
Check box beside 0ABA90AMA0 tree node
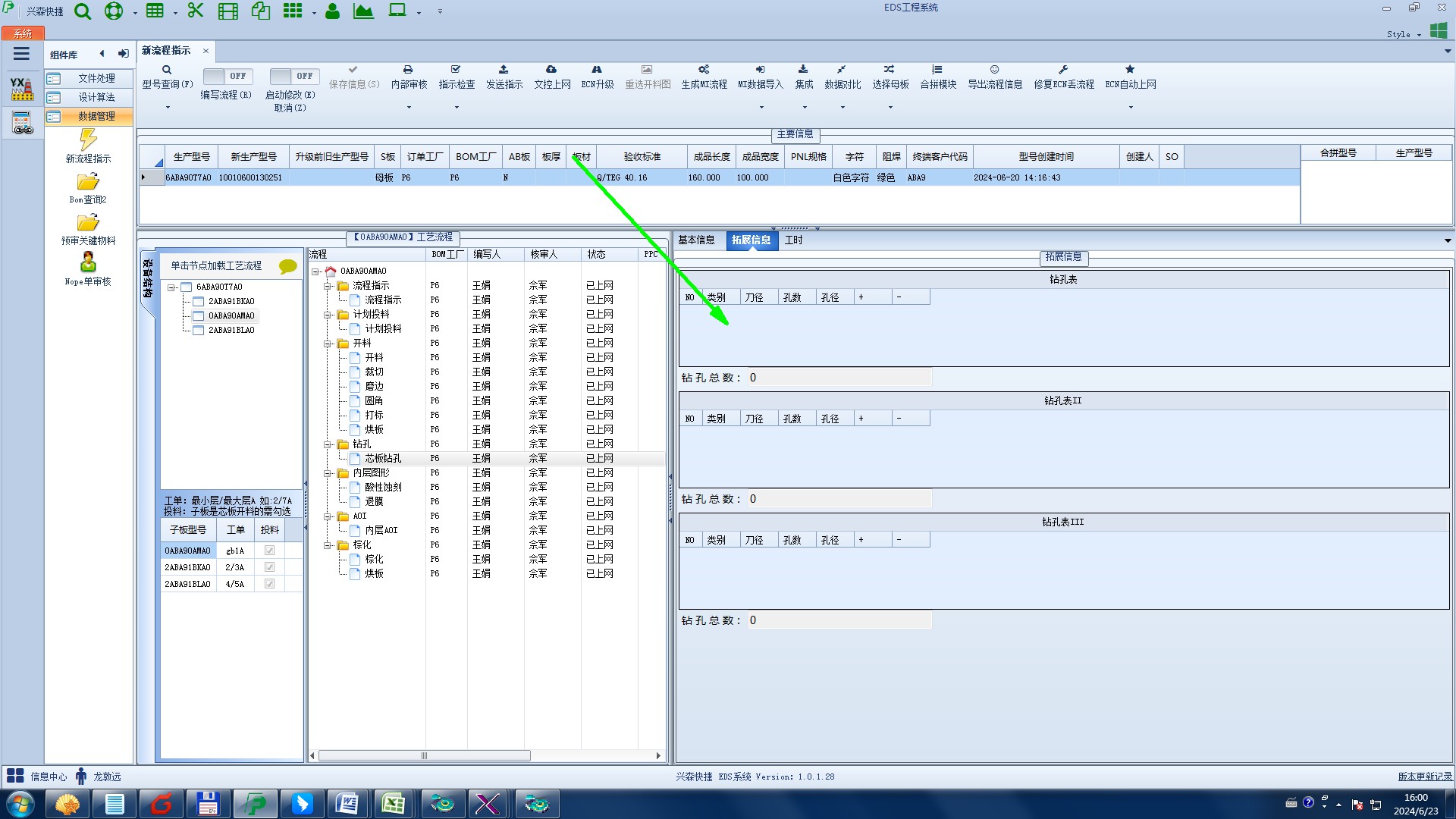198,316
